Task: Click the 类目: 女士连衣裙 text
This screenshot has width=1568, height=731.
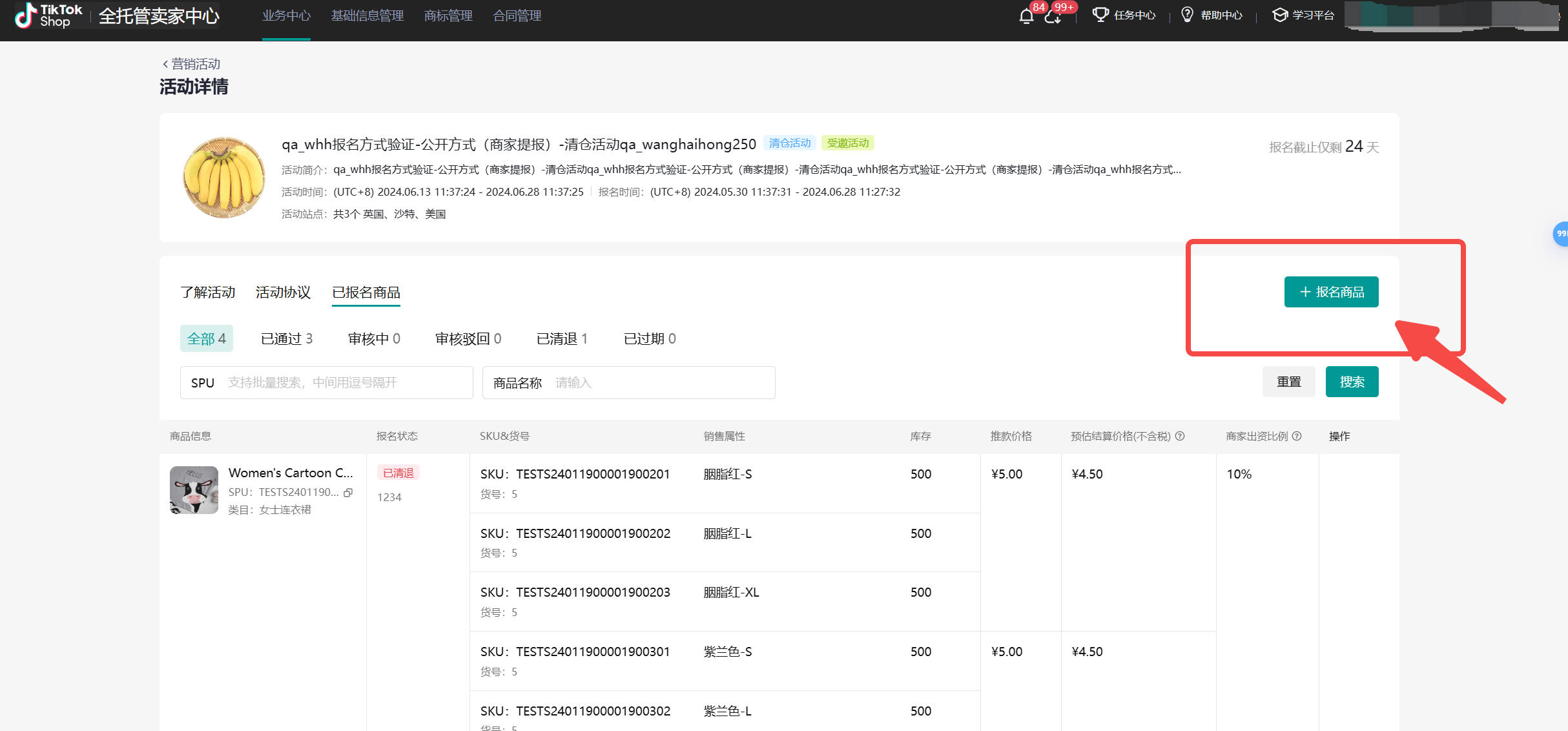Action: click(x=270, y=510)
